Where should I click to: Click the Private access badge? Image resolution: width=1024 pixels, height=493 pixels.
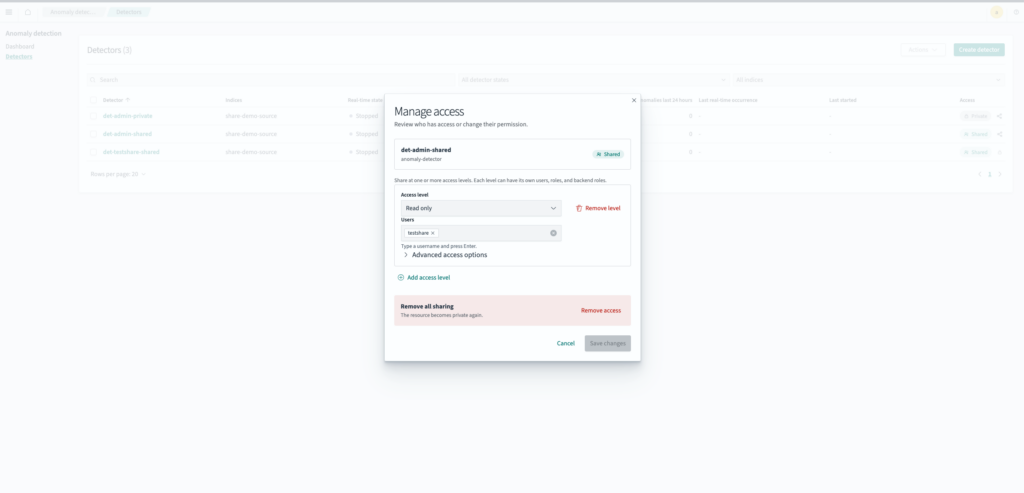coord(975,116)
